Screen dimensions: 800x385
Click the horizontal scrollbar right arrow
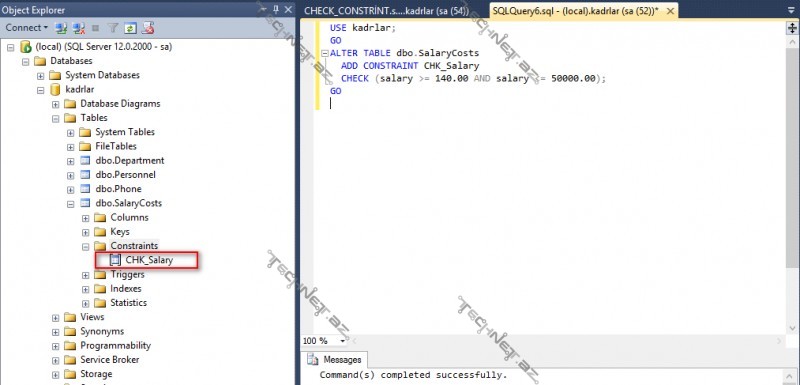(x=779, y=341)
